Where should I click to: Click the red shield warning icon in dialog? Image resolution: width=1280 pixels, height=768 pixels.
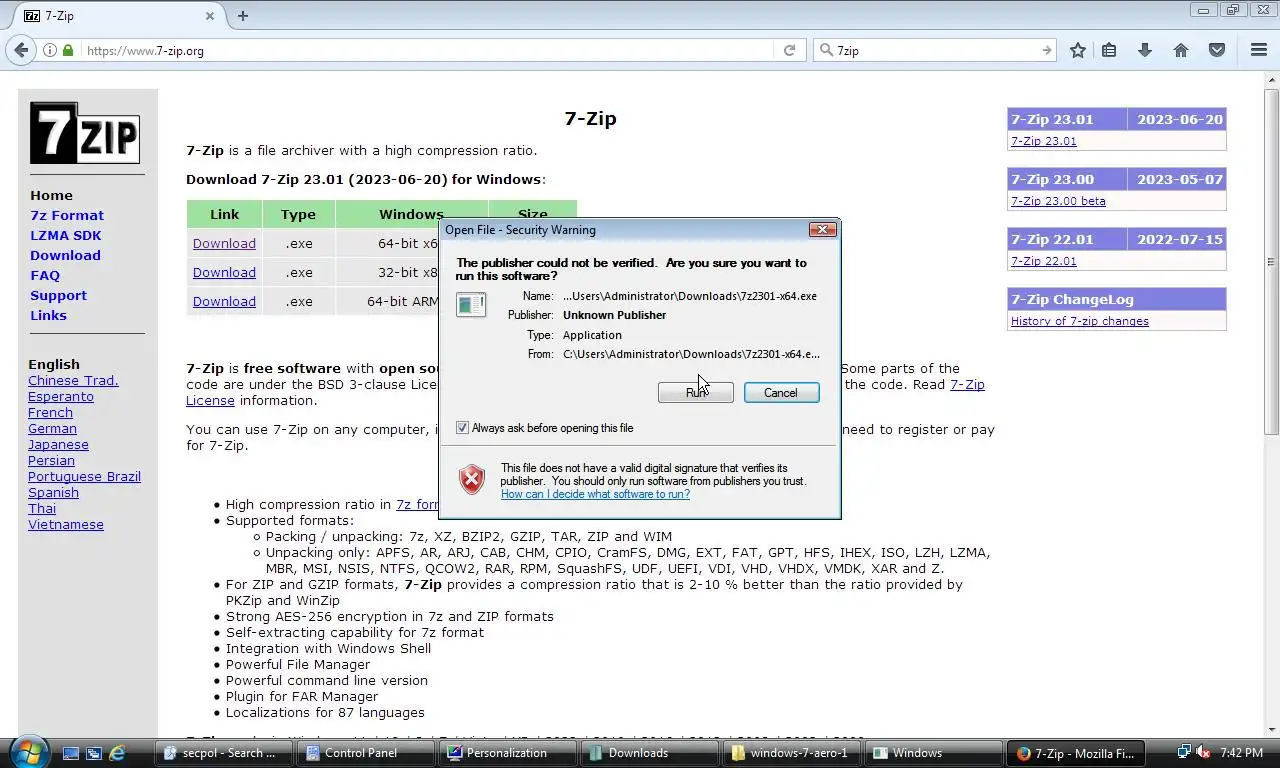[x=472, y=479]
